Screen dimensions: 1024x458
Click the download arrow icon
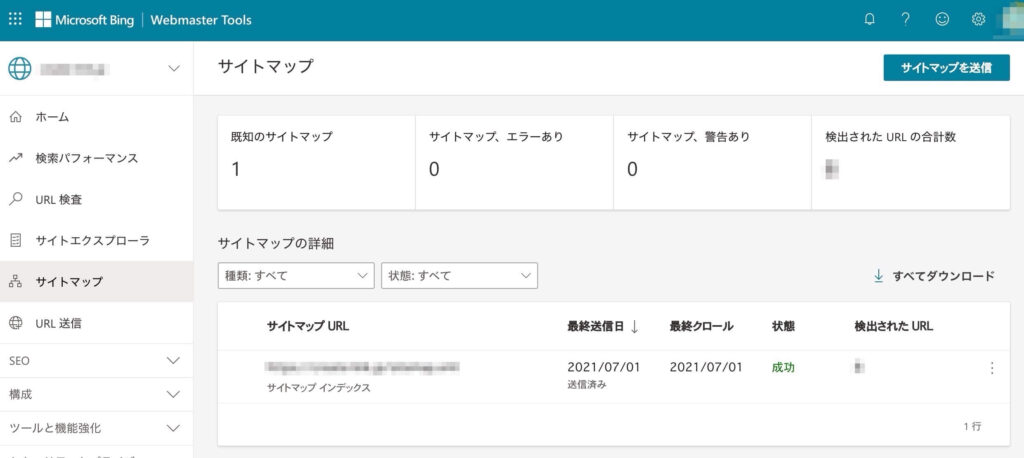point(878,276)
